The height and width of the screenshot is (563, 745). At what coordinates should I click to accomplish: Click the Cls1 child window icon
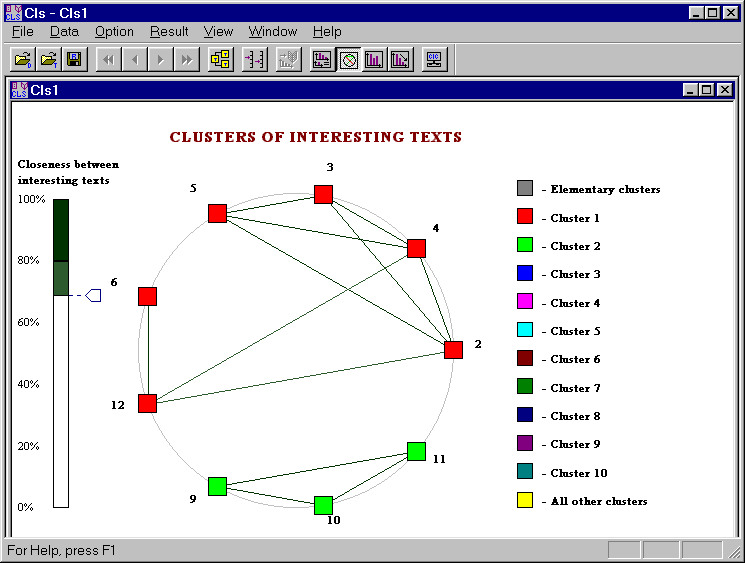click(x=19, y=90)
